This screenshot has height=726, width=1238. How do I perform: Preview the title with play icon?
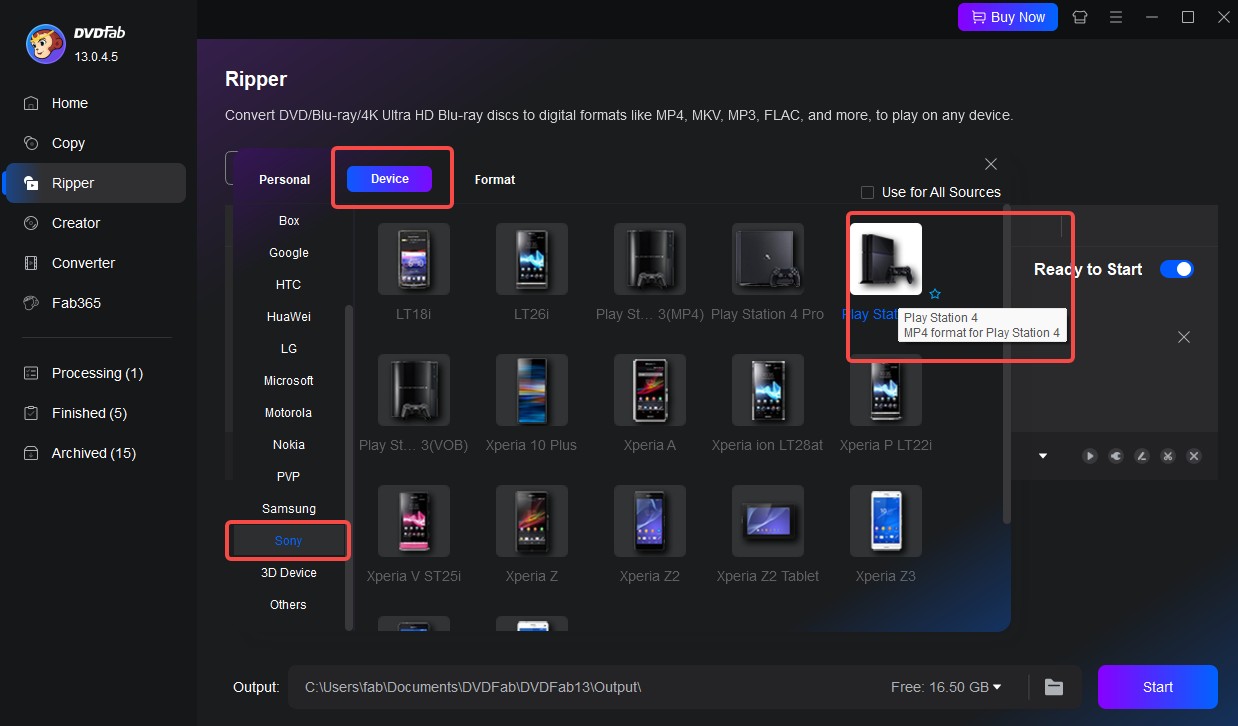pyautogui.click(x=1090, y=456)
